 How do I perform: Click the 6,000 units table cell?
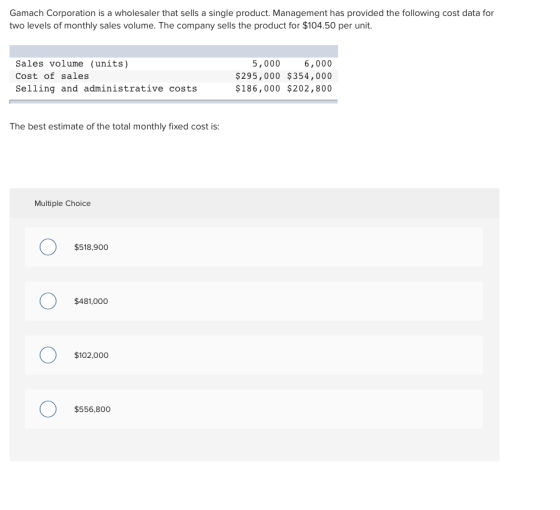coord(318,64)
